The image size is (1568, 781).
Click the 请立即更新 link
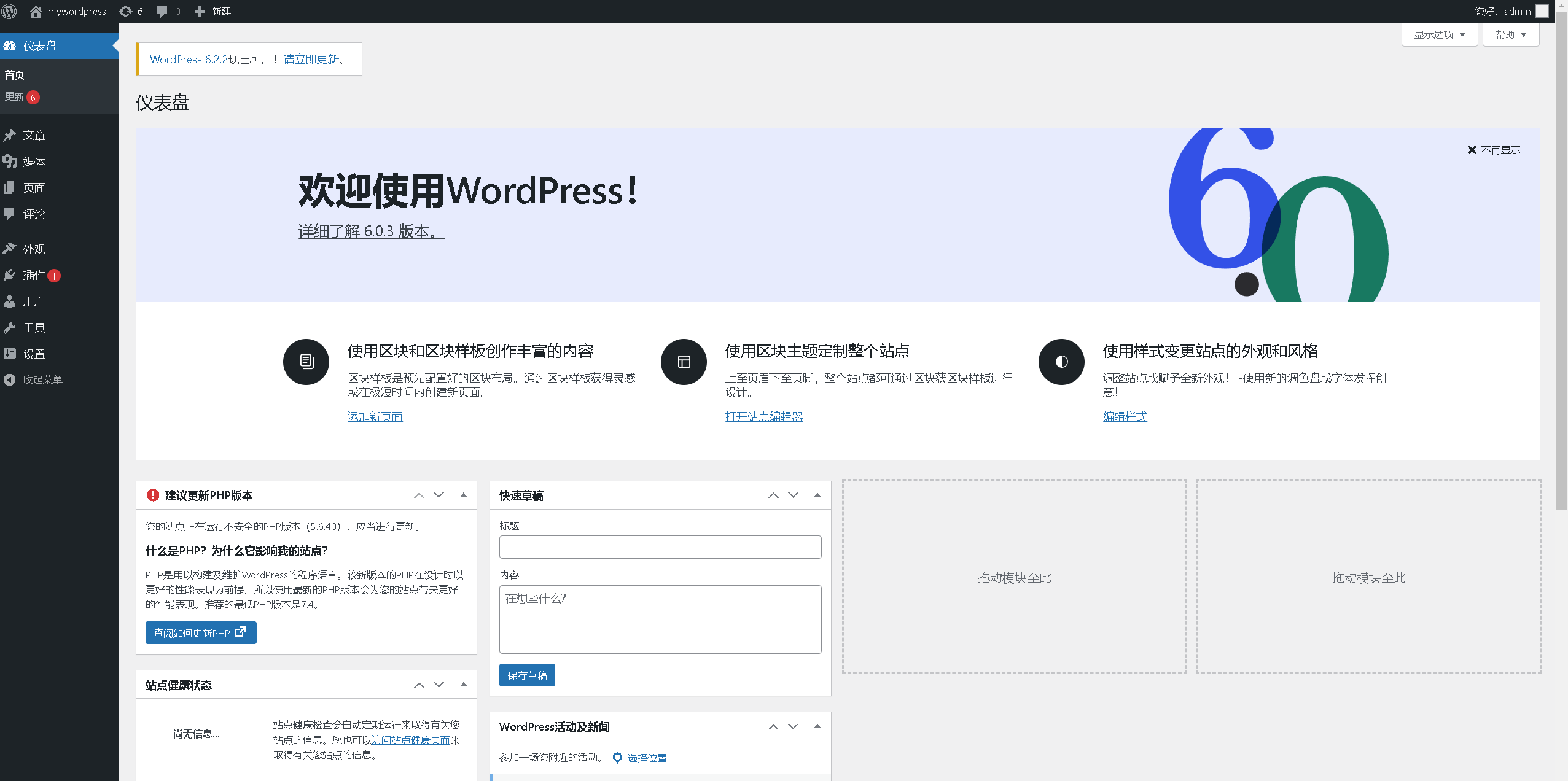(x=311, y=59)
